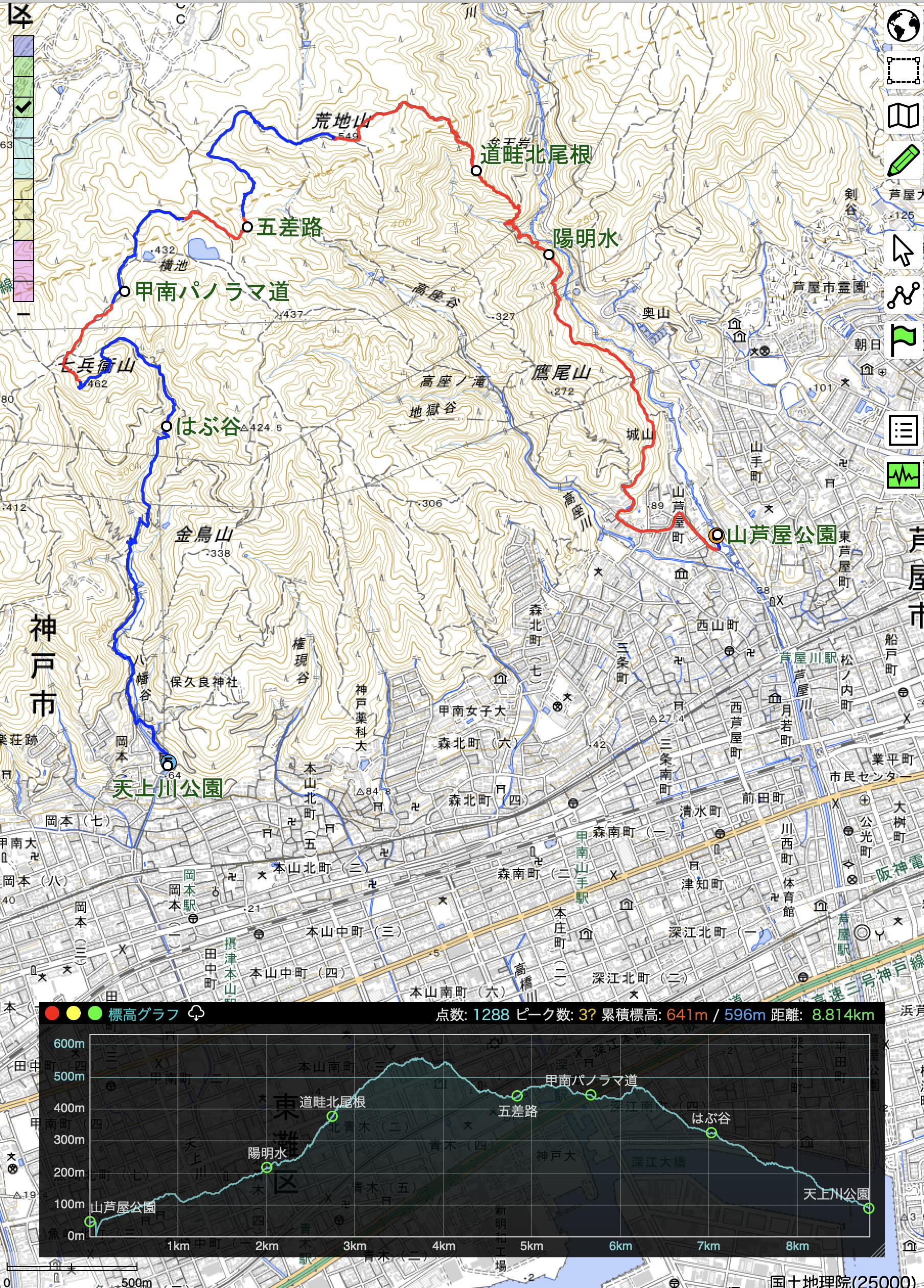Toggle the green elevation graph icon
The width and height of the screenshot is (924, 1288).
tap(903, 475)
